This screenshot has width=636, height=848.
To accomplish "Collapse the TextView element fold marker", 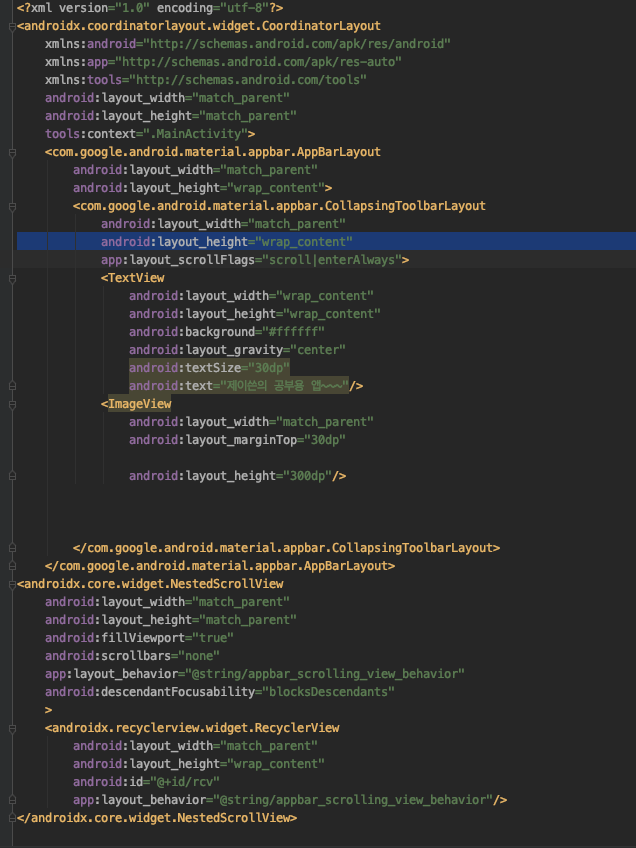I will tap(12, 279).
